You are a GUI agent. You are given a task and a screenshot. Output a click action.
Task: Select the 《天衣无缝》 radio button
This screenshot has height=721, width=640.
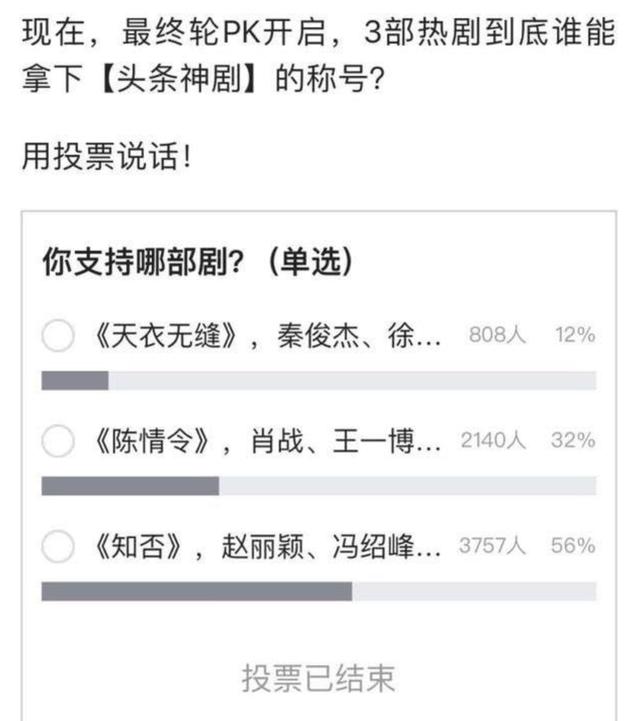[x=57, y=335]
